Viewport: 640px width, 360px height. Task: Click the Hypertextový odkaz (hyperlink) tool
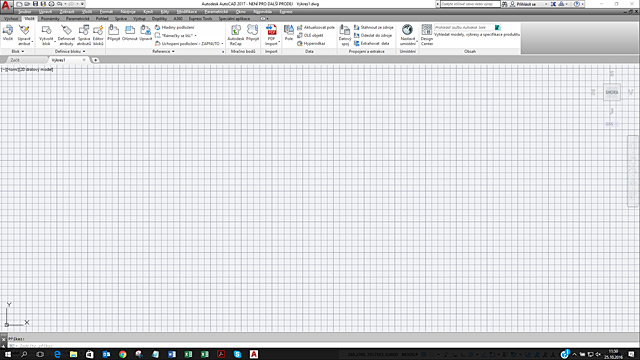pyautogui.click(x=311, y=43)
